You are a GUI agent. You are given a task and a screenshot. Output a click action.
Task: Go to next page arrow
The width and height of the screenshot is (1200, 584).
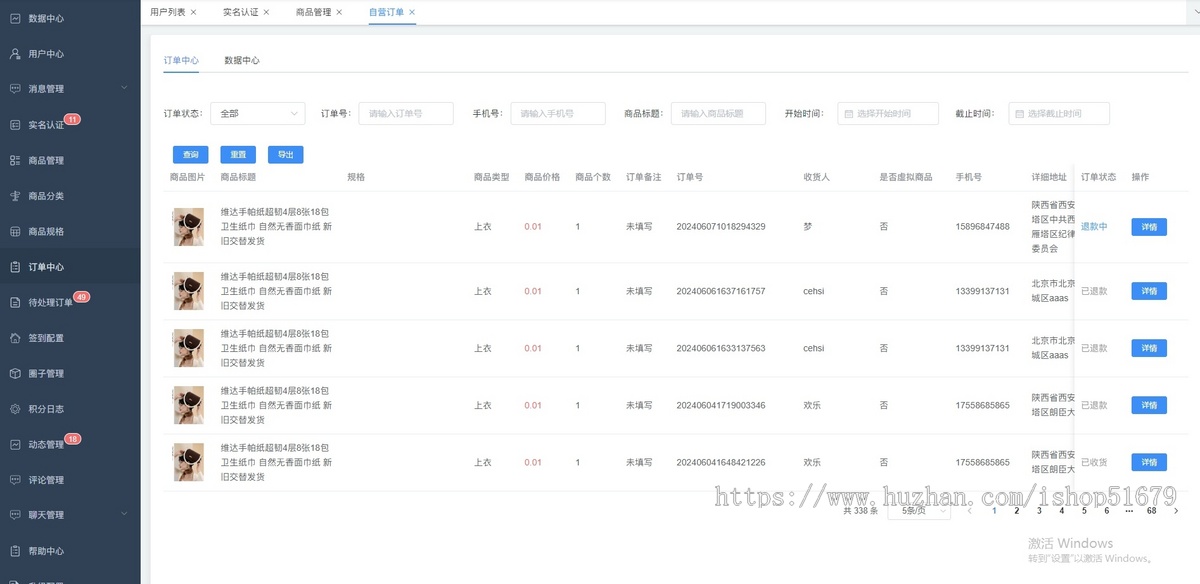1175,510
